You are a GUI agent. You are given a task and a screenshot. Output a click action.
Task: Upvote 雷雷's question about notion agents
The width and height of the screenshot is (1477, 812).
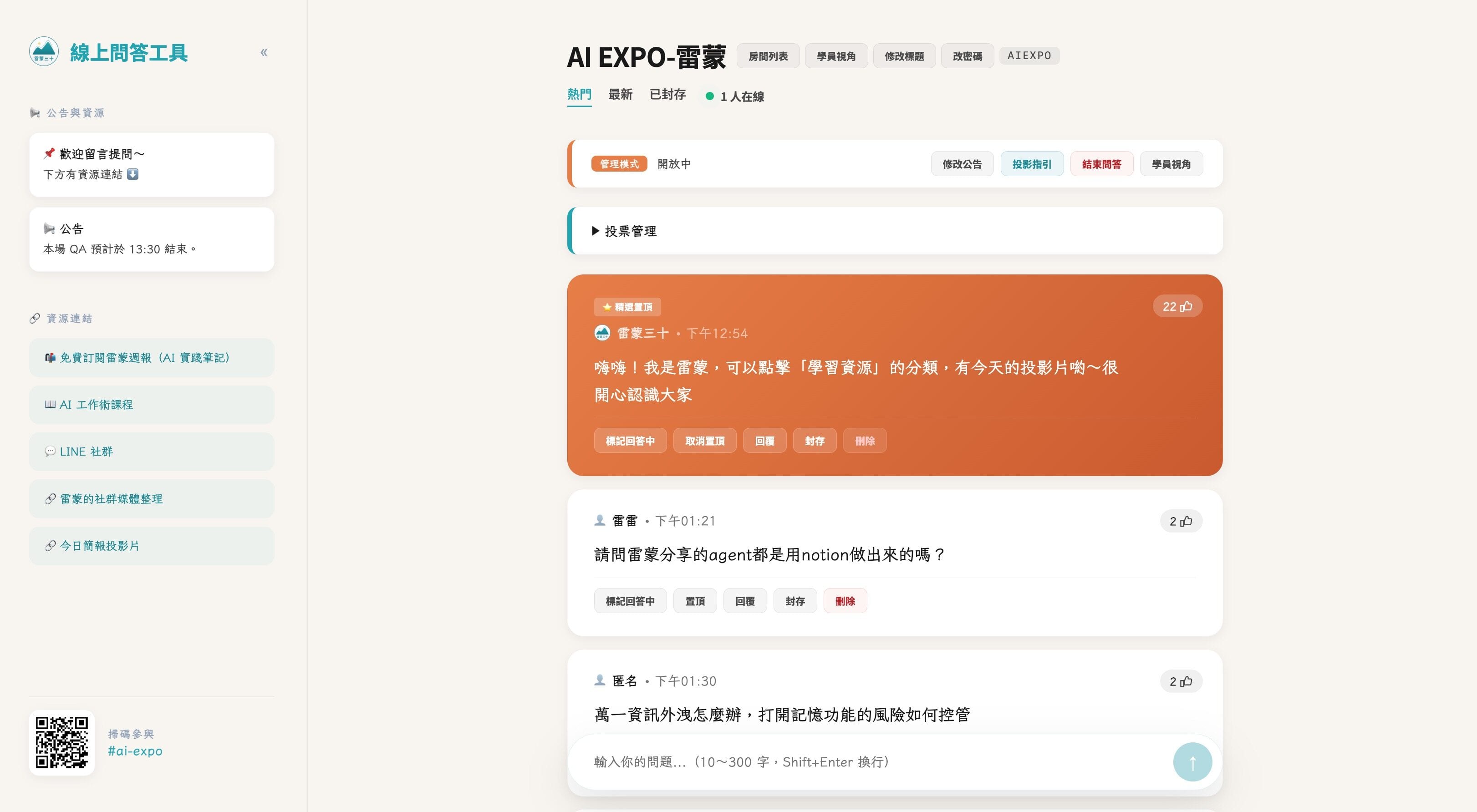[x=1181, y=521]
